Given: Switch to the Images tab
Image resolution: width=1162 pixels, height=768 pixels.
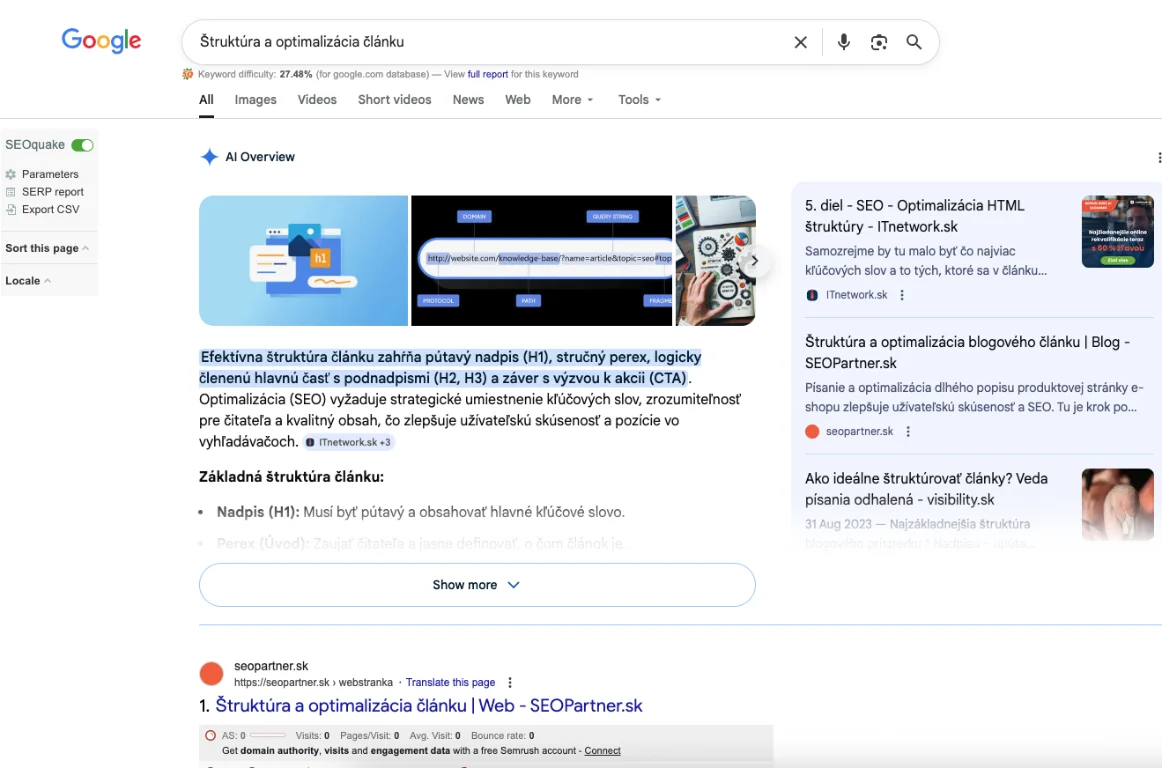Looking at the screenshot, I should point(255,100).
